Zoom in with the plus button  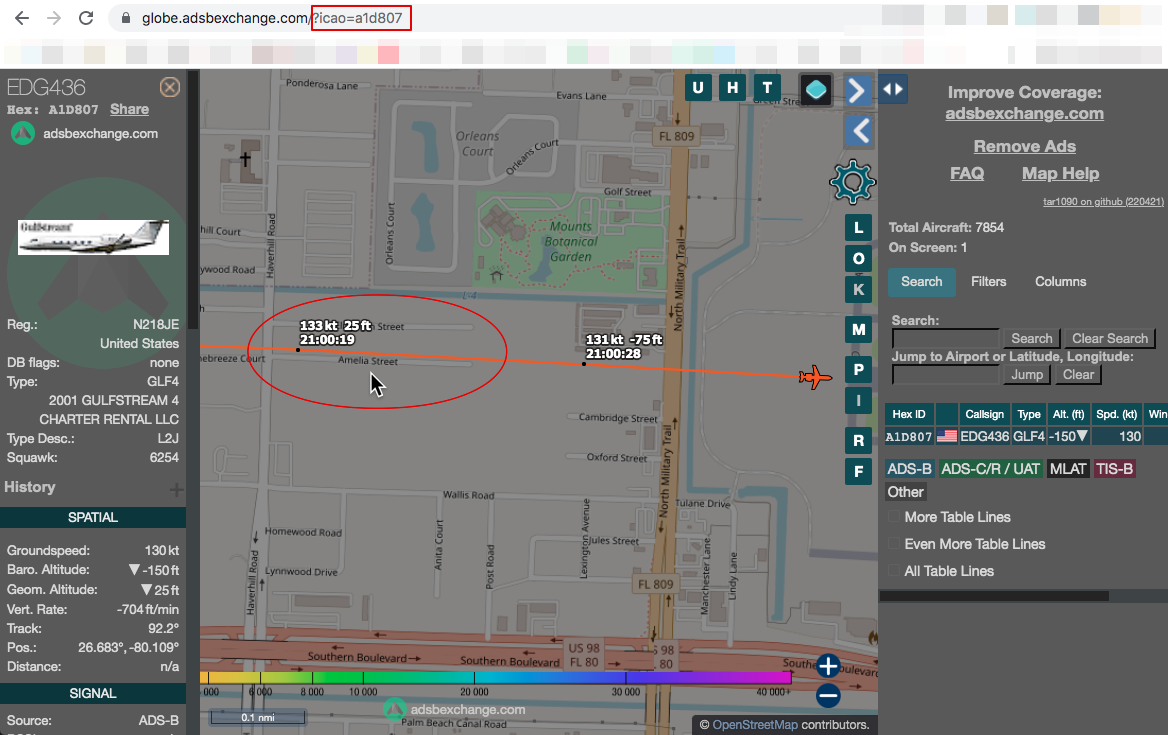pos(828,666)
